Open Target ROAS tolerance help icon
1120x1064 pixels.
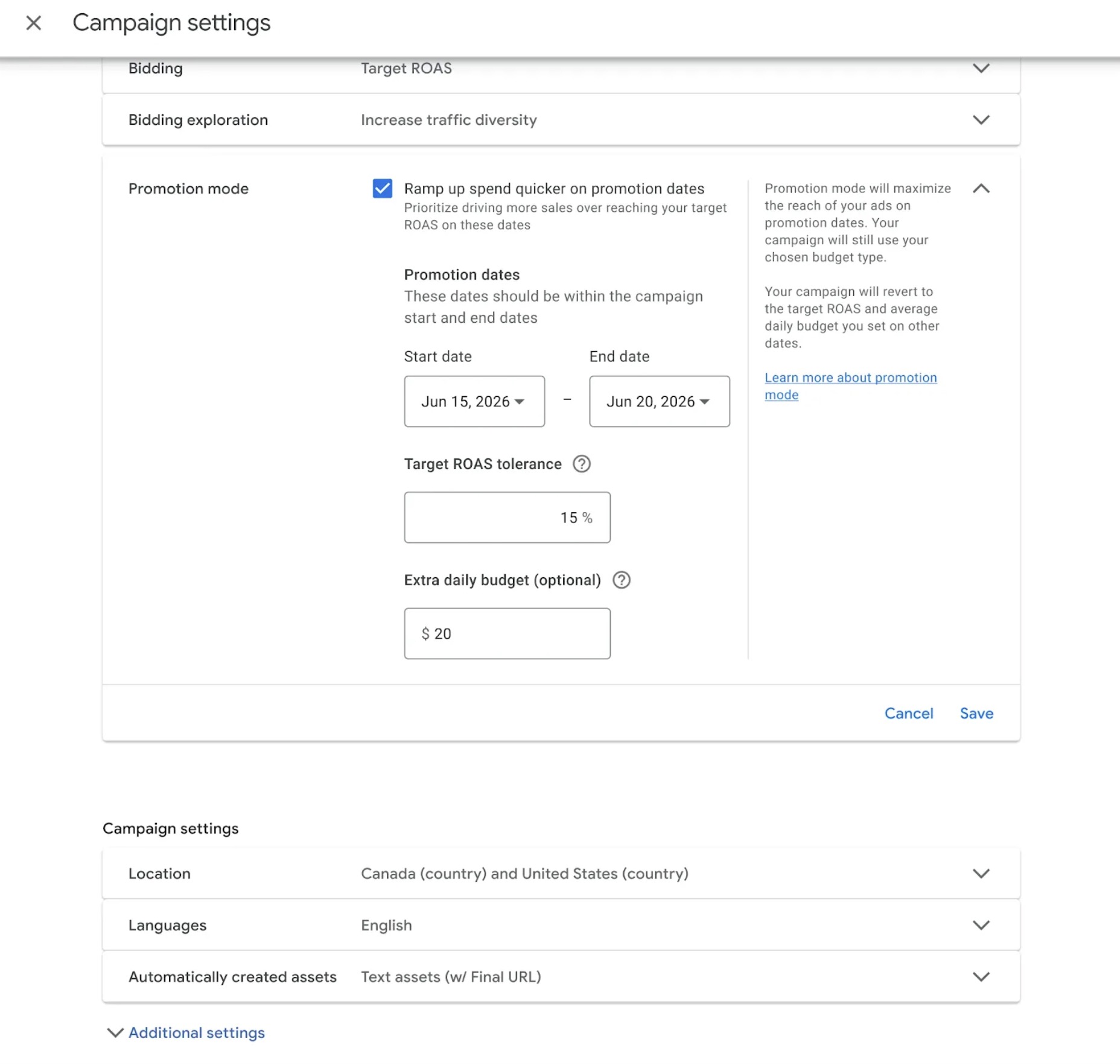[x=581, y=464]
